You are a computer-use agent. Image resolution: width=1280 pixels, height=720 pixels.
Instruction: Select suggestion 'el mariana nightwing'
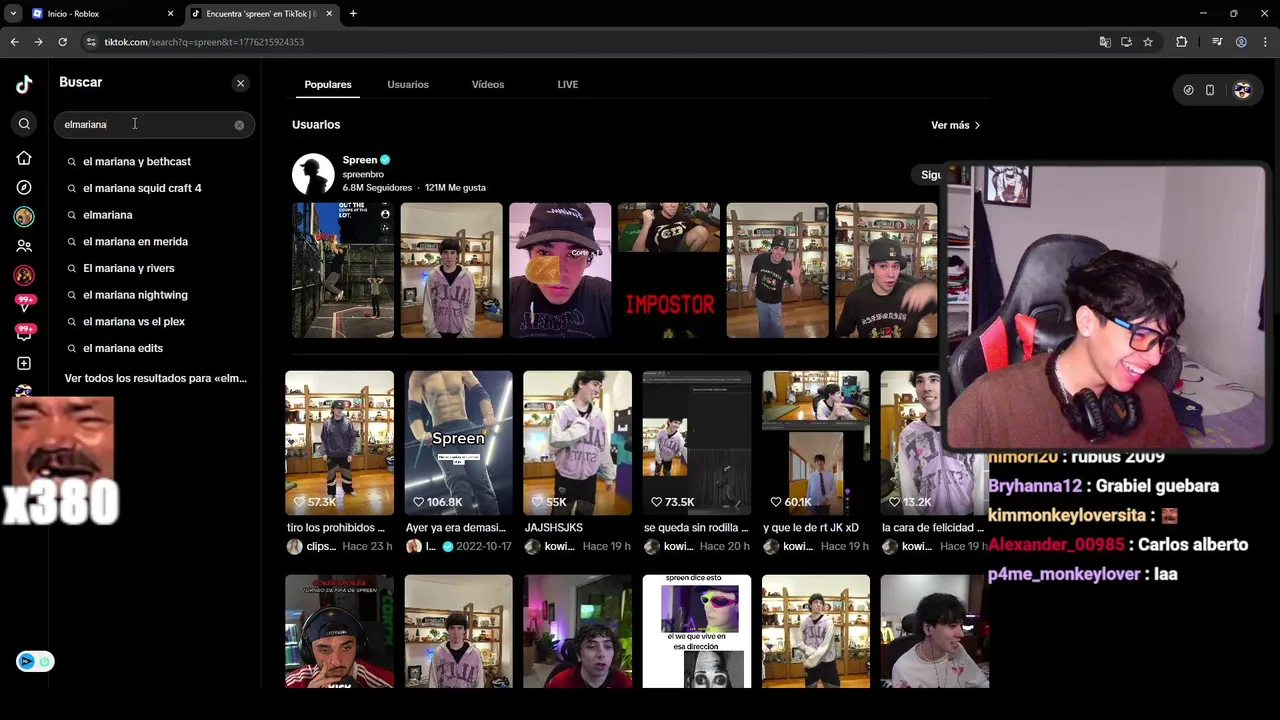tap(135, 295)
